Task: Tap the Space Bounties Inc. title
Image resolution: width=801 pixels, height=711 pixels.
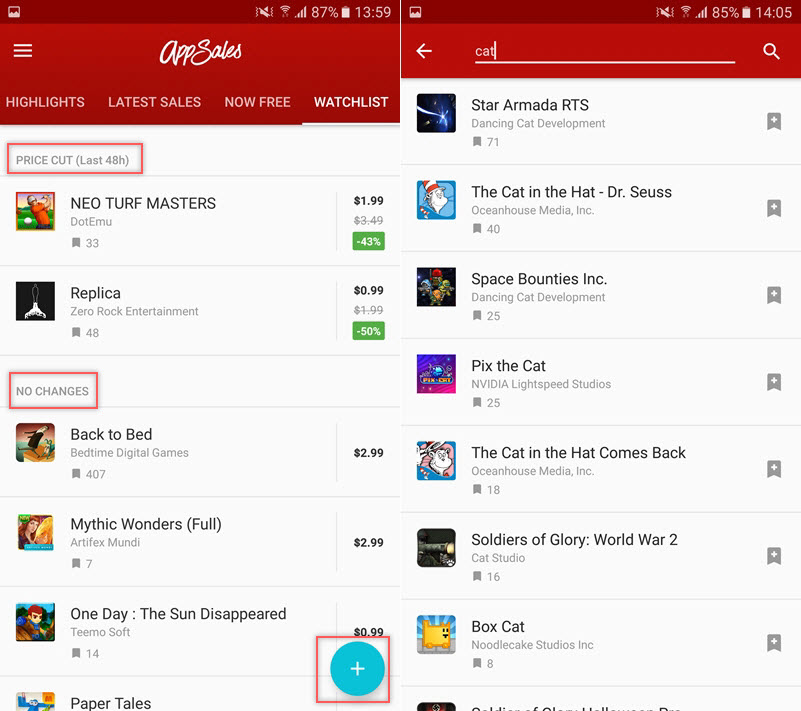Action: [539, 279]
